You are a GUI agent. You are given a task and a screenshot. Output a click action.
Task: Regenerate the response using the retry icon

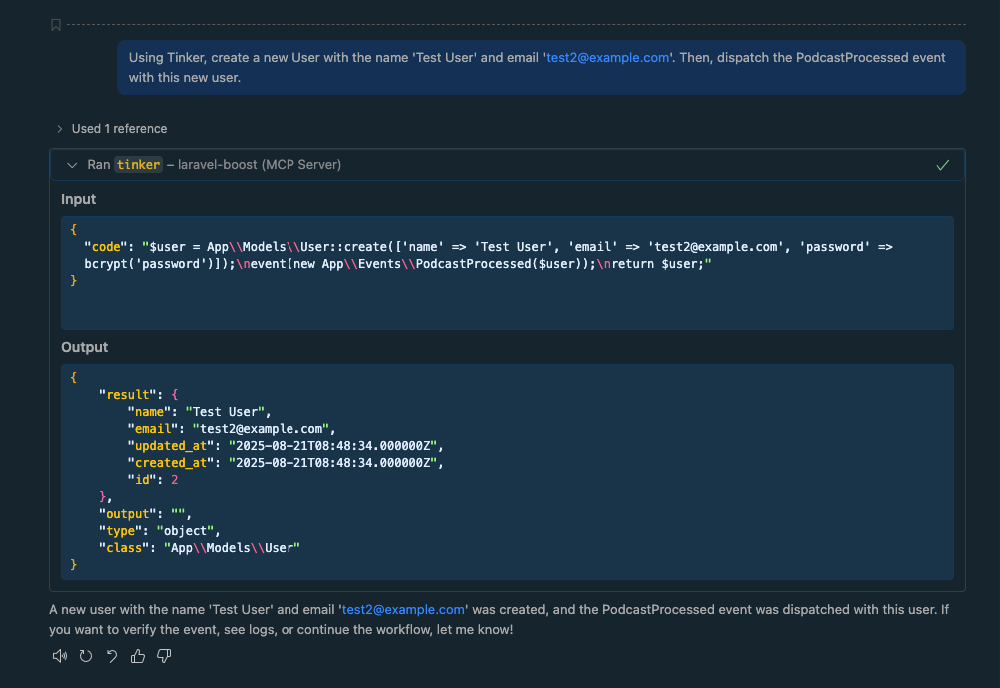[x=86, y=656]
